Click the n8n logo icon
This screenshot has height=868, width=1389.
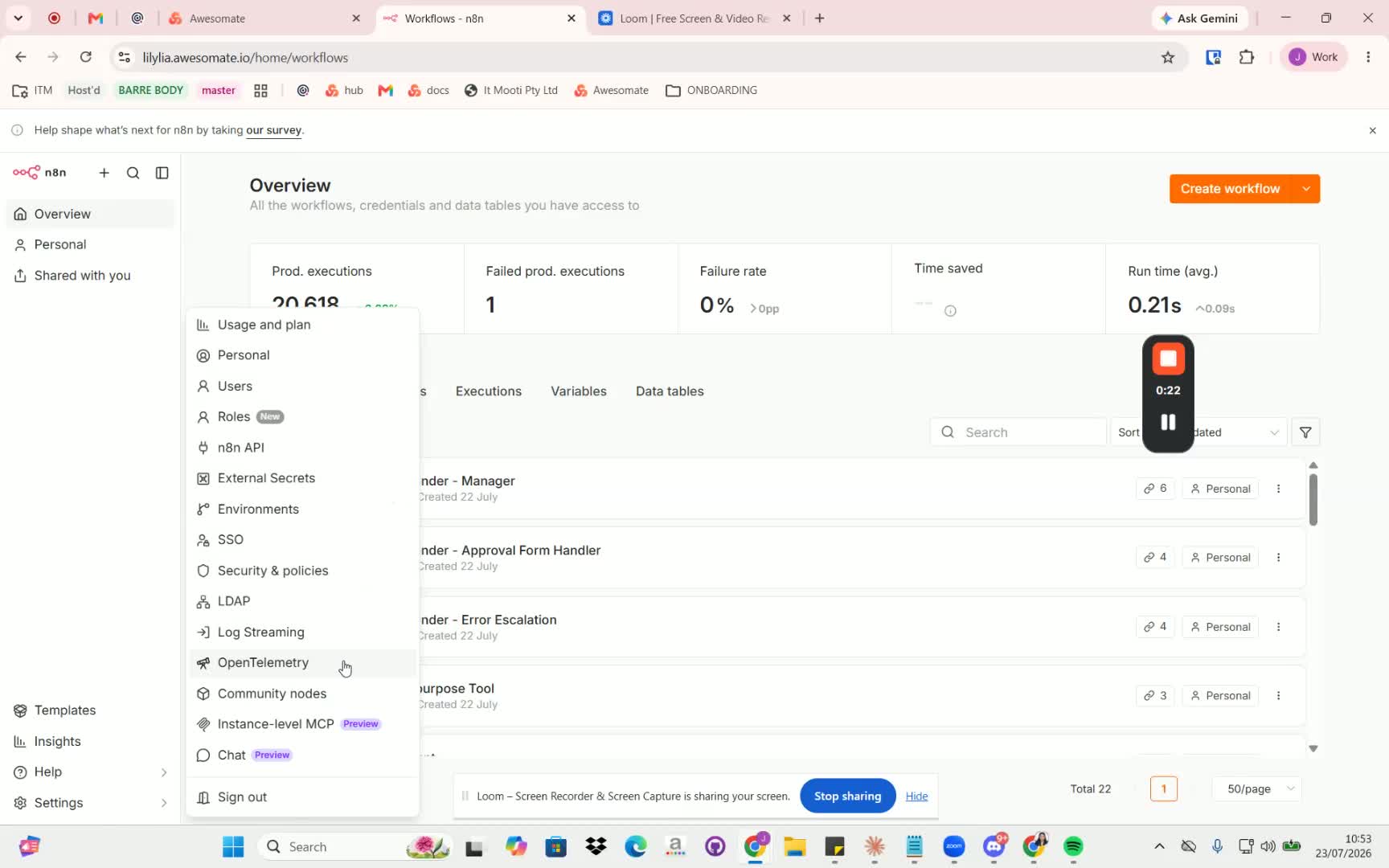pyautogui.click(x=27, y=172)
